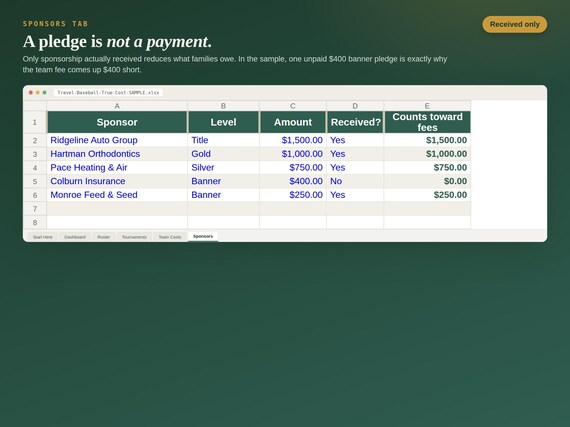Select row 4 header number

click(x=35, y=168)
